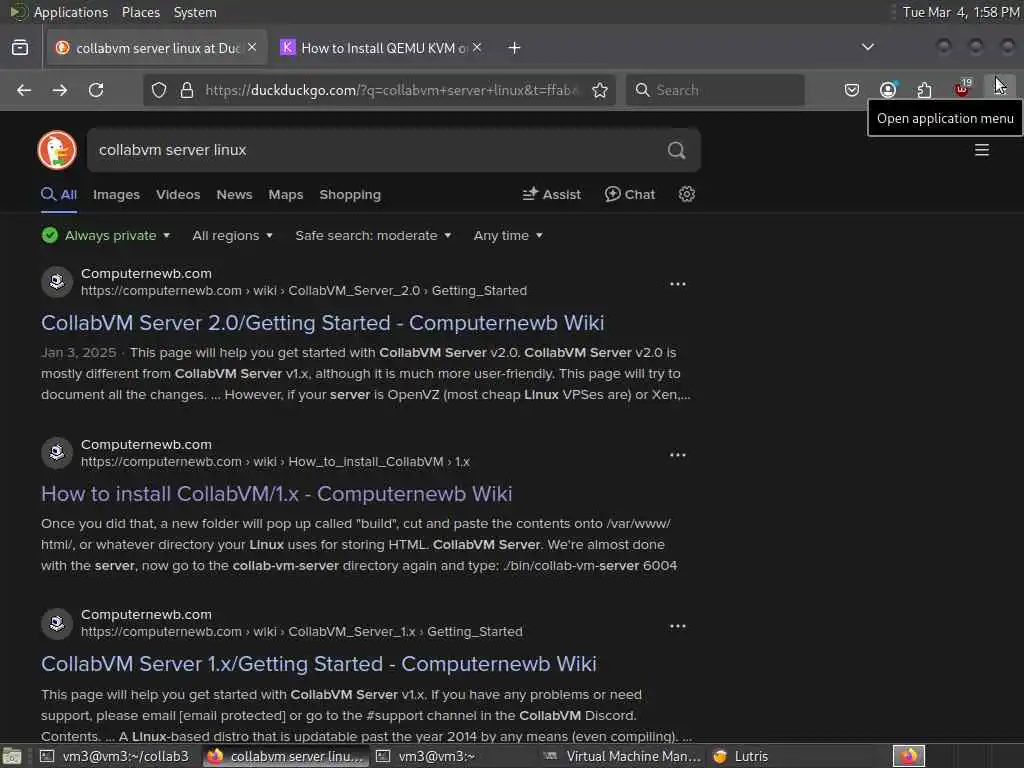Select the All results tab
Viewport: 1024px width, 768px height.
[59, 195]
